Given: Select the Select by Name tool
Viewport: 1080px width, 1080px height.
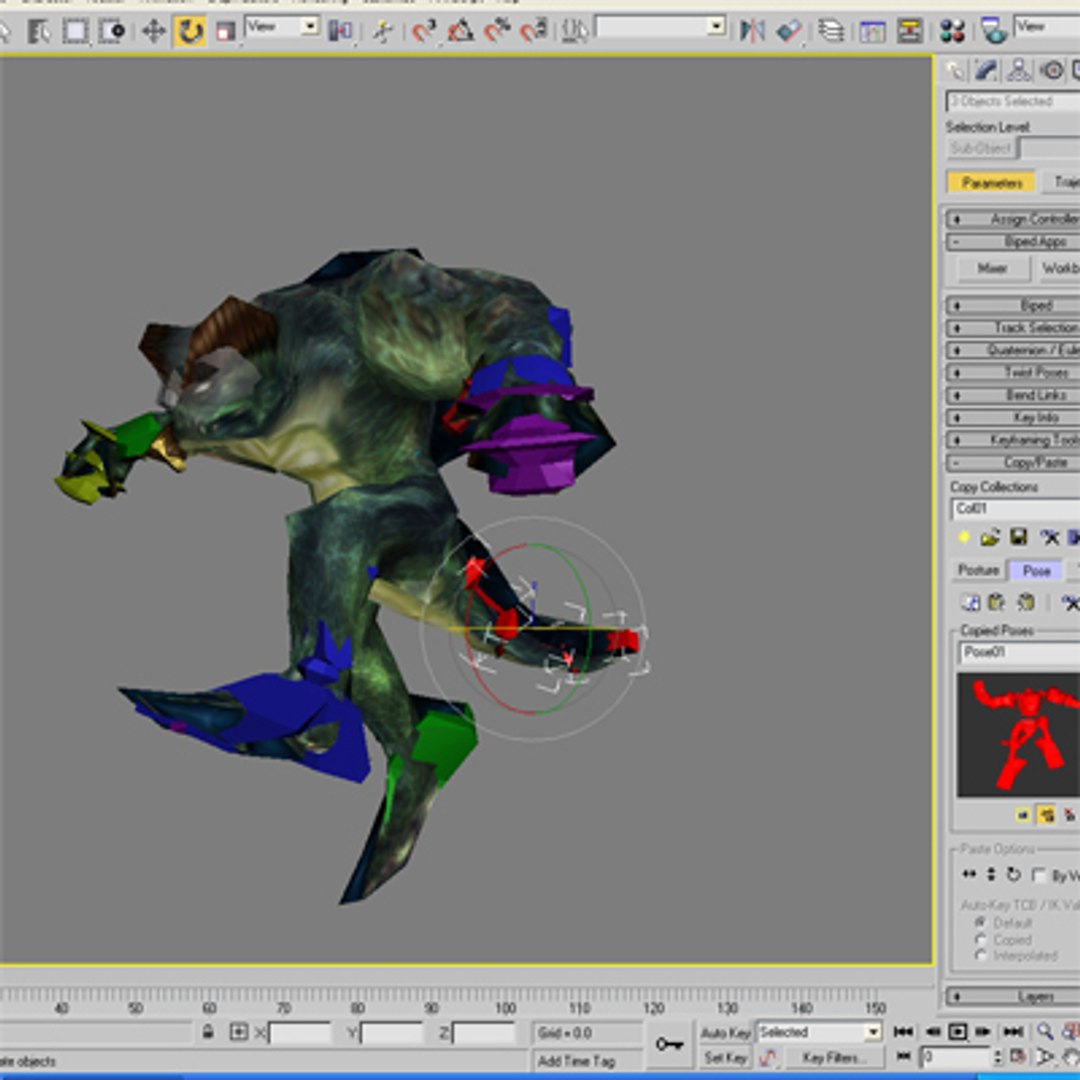Looking at the screenshot, I should (x=39, y=31).
